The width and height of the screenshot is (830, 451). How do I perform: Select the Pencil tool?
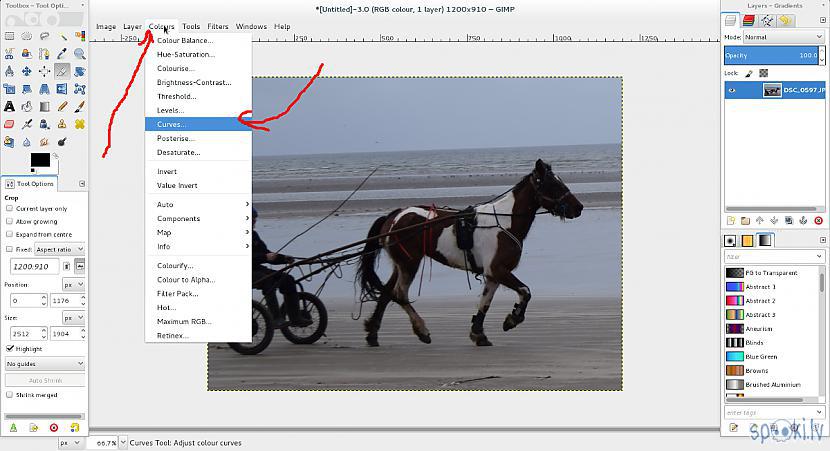pos(62,106)
